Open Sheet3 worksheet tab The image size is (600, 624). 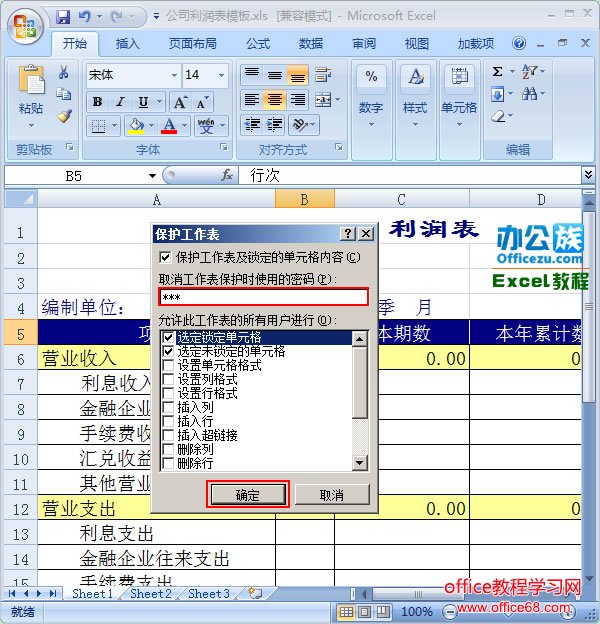coord(208,593)
